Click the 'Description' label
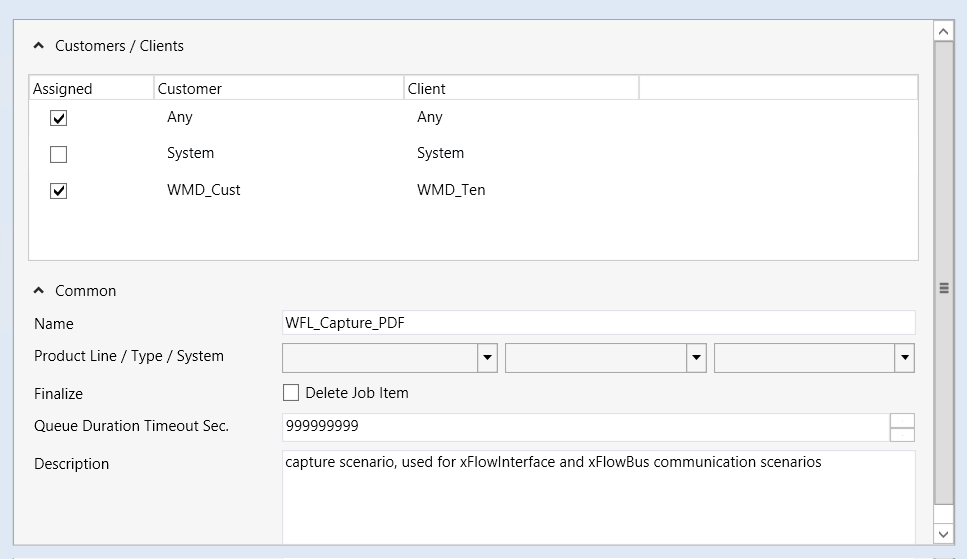Viewport: 967px width, 559px height. [72, 464]
